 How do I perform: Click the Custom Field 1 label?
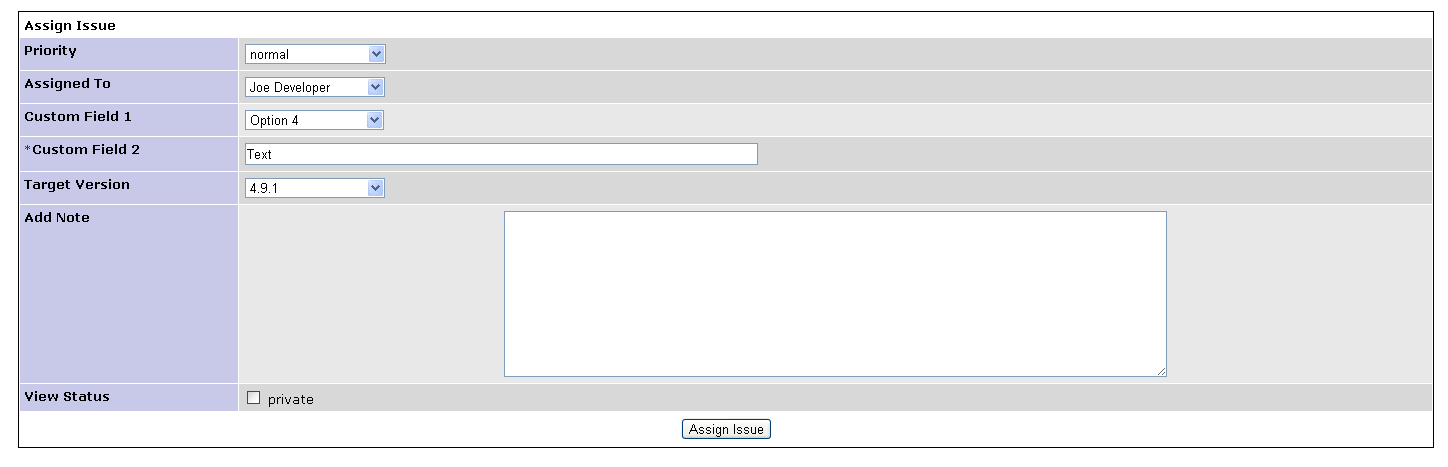(x=78, y=116)
